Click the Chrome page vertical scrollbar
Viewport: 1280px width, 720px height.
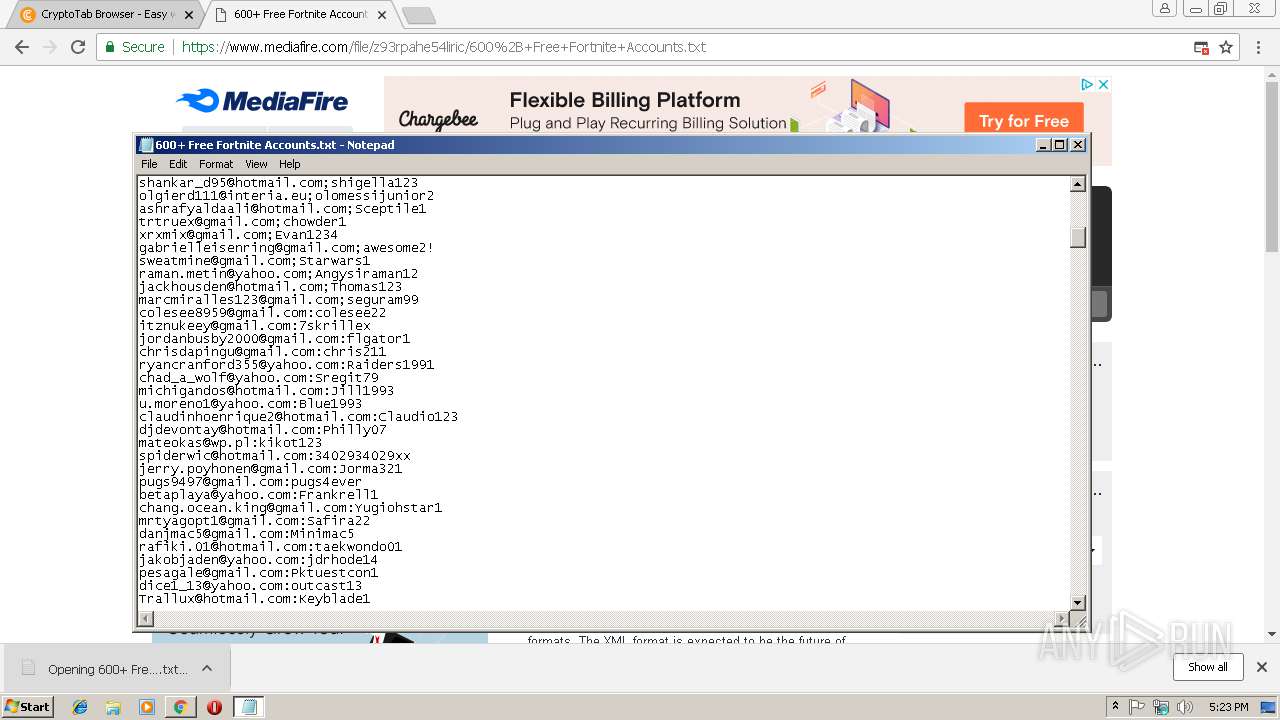tap(1272, 165)
